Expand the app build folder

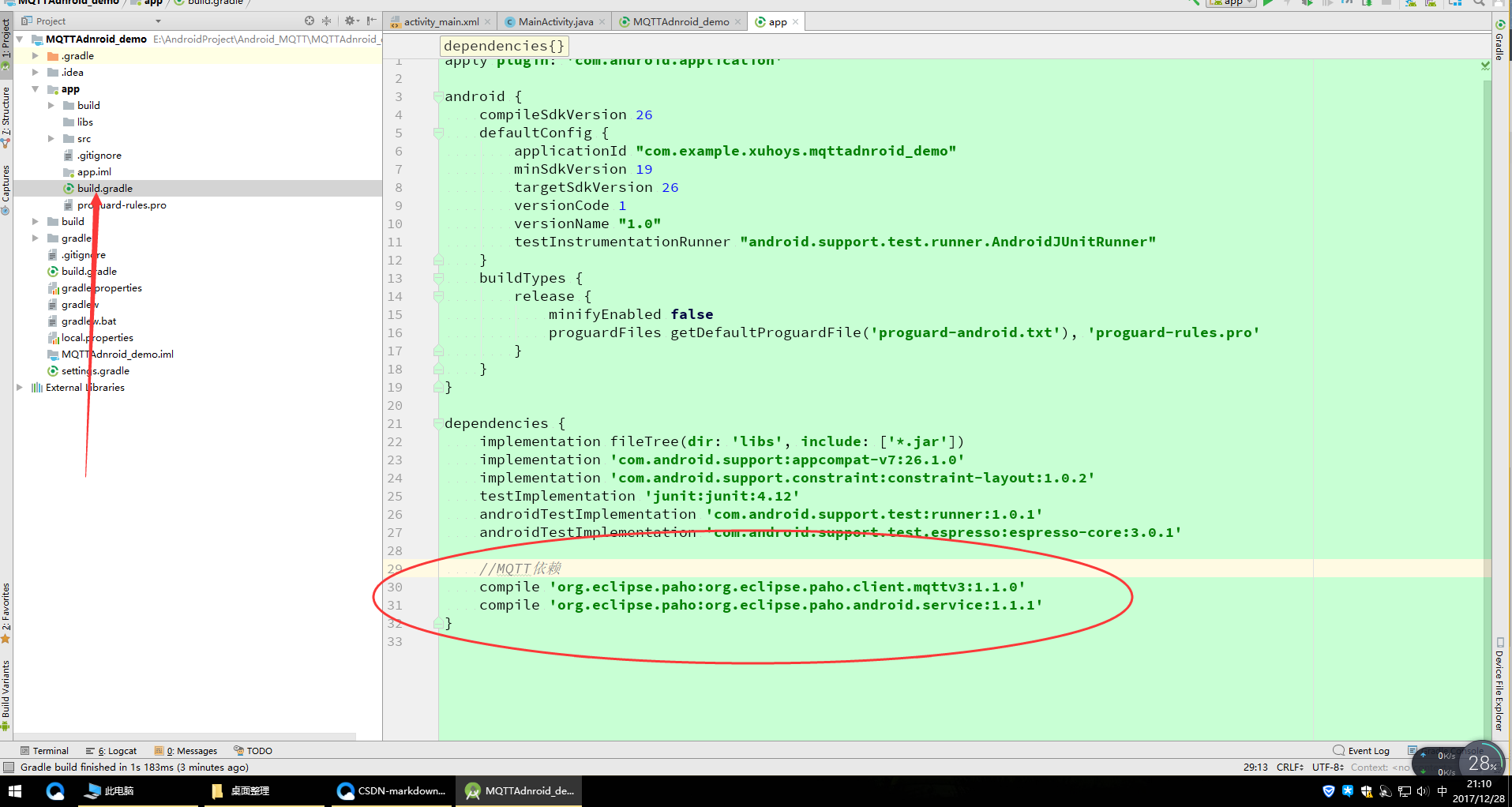(51, 105)
